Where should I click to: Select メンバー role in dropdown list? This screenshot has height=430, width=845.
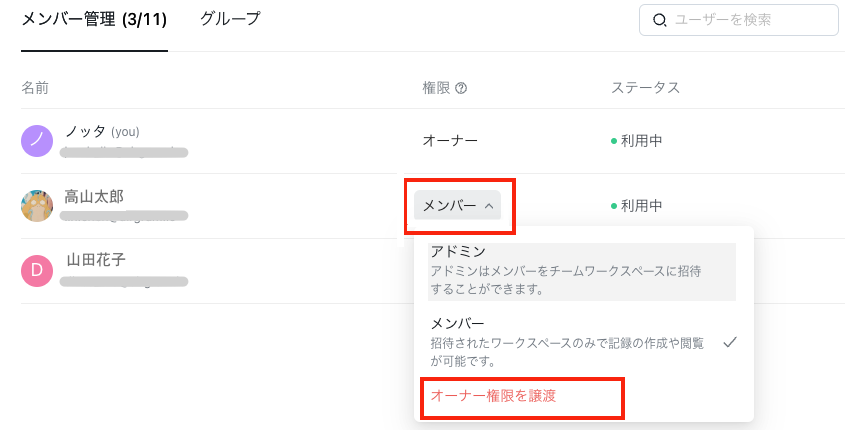coord(582,342)
